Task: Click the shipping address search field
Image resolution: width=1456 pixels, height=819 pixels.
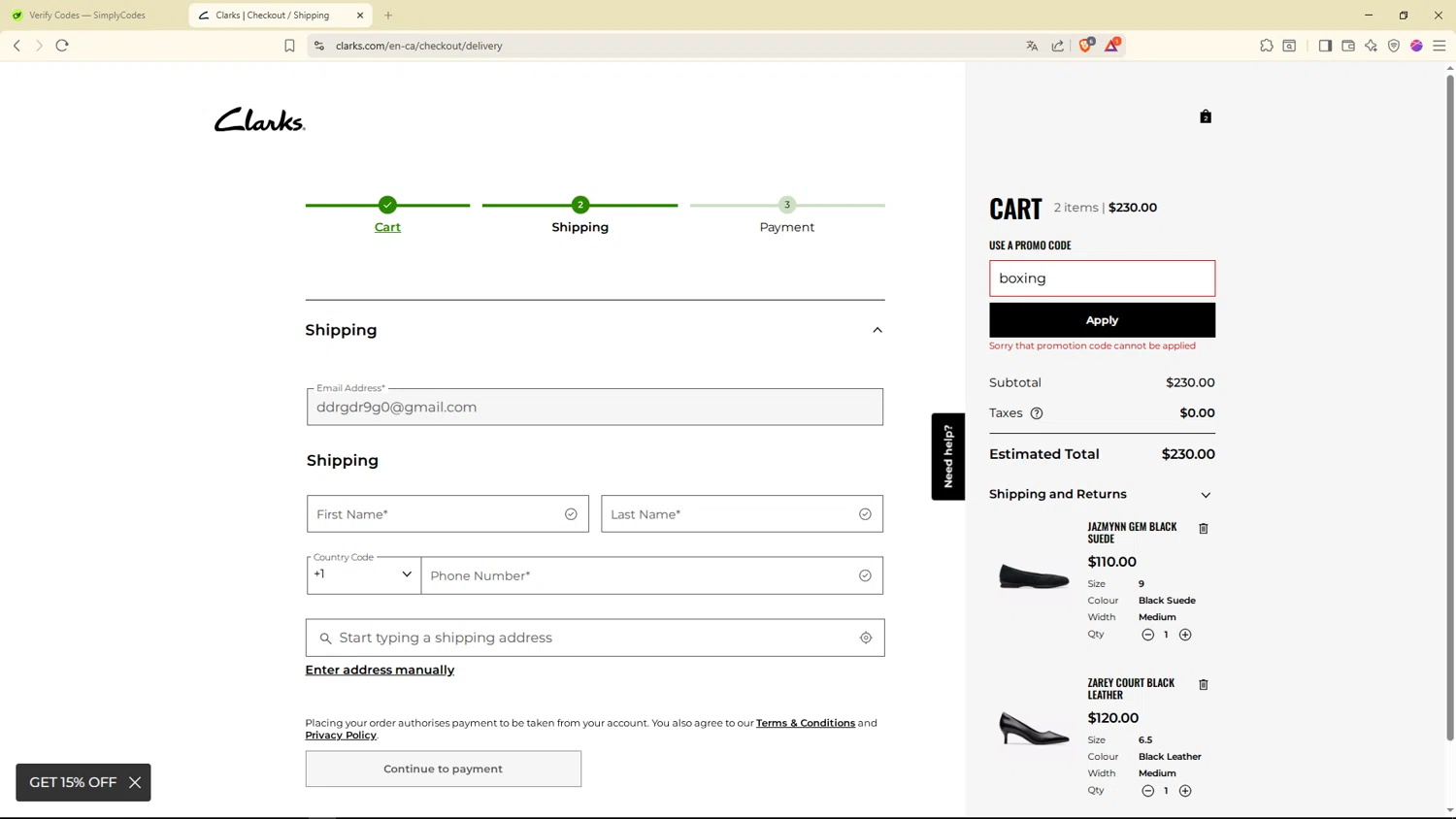Action: click(595, 638)
